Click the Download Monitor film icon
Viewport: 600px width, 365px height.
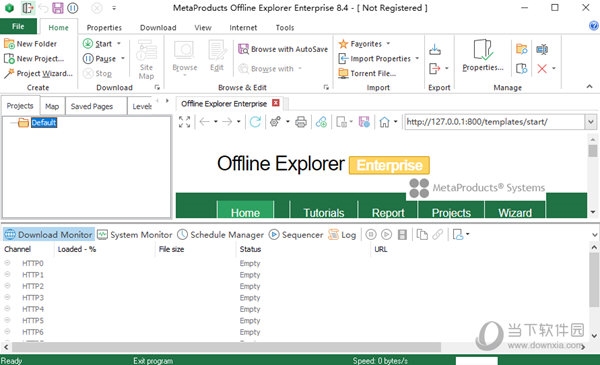tap(402, 235)
